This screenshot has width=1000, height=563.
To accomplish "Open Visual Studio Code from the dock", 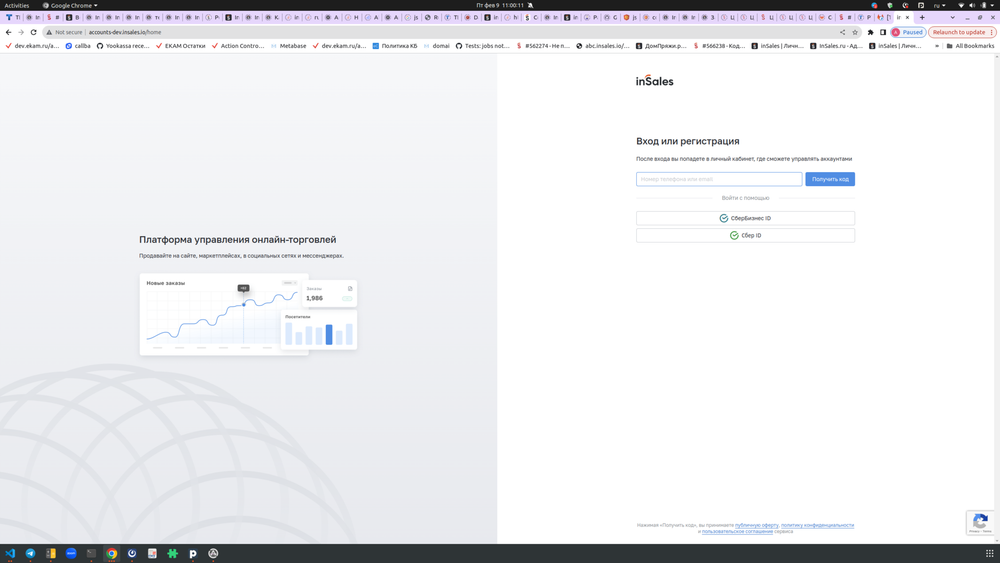I will pyautogui.click(x=10, y=553).
